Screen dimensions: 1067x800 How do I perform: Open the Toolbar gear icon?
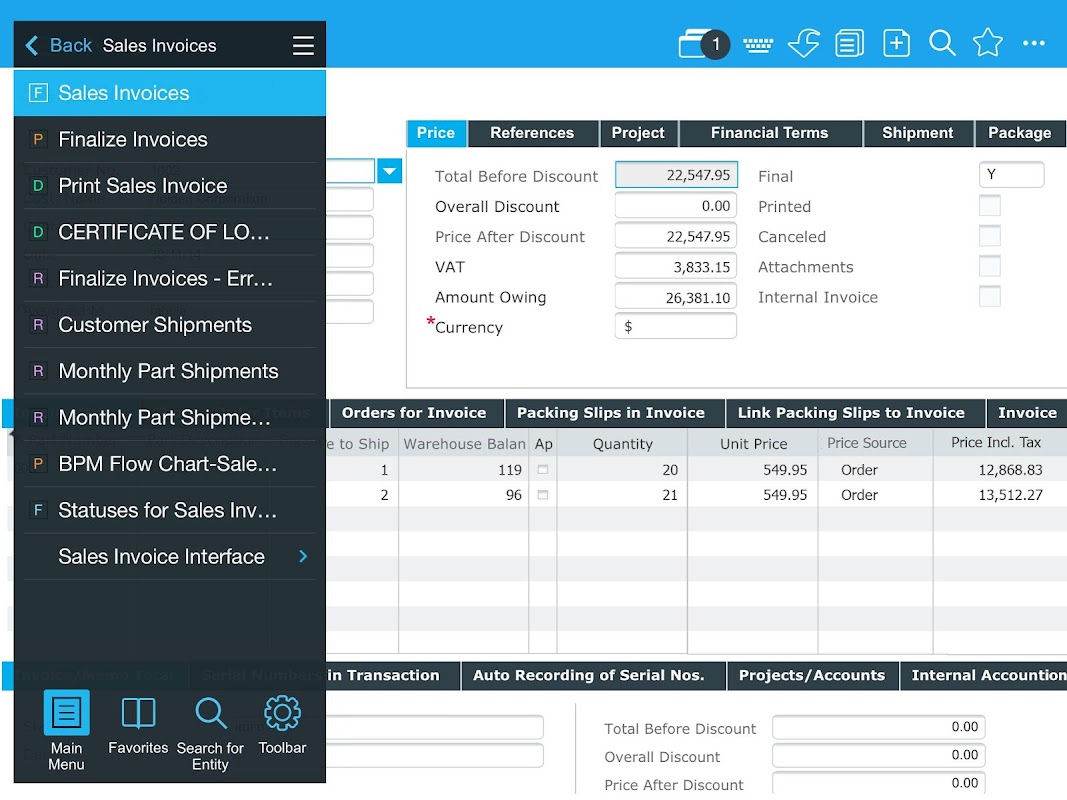[282, 727]
